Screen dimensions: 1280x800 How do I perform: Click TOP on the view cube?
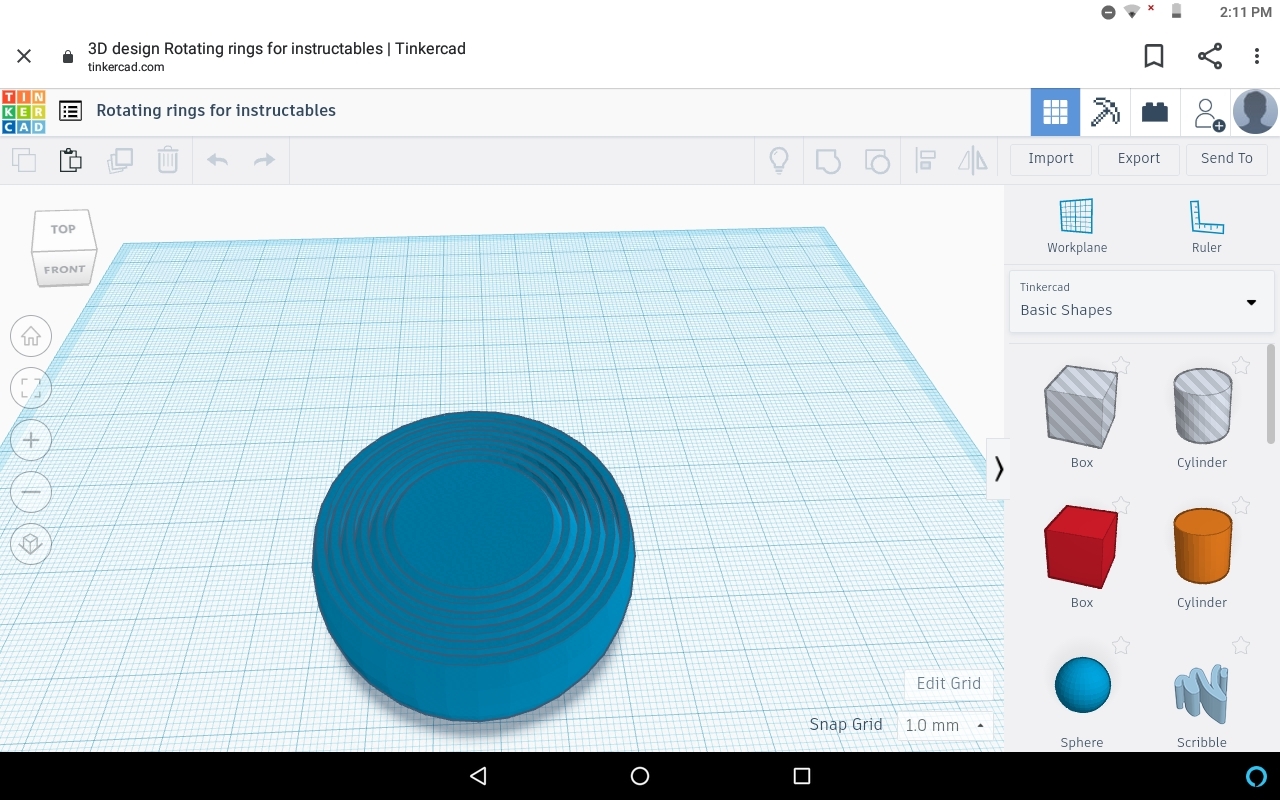[x=63, y=228]
